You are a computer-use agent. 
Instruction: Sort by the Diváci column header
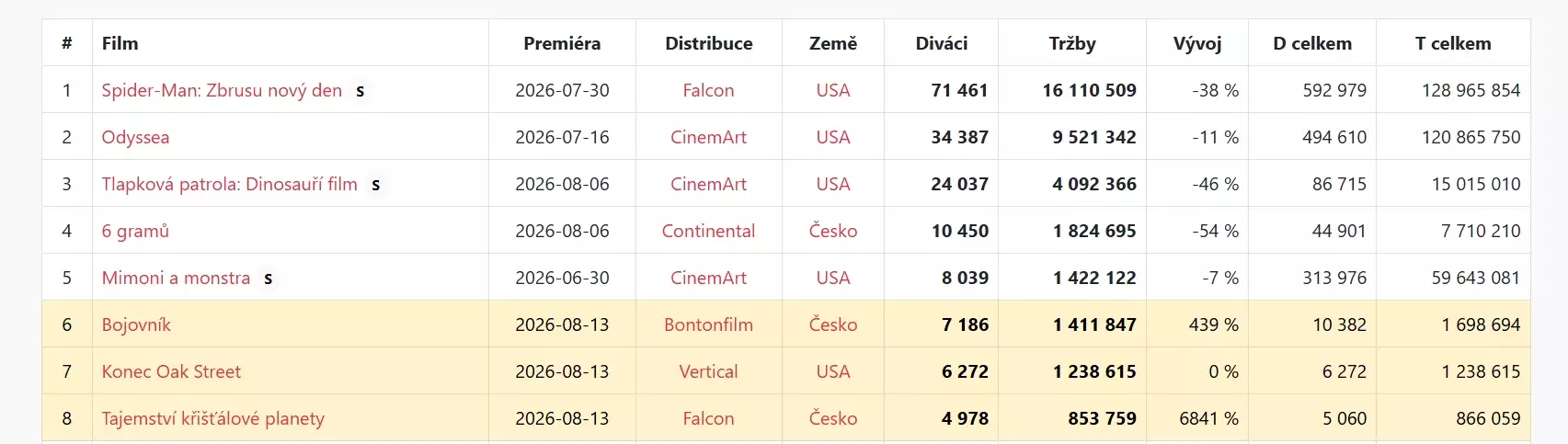click(x=941, y=43)
